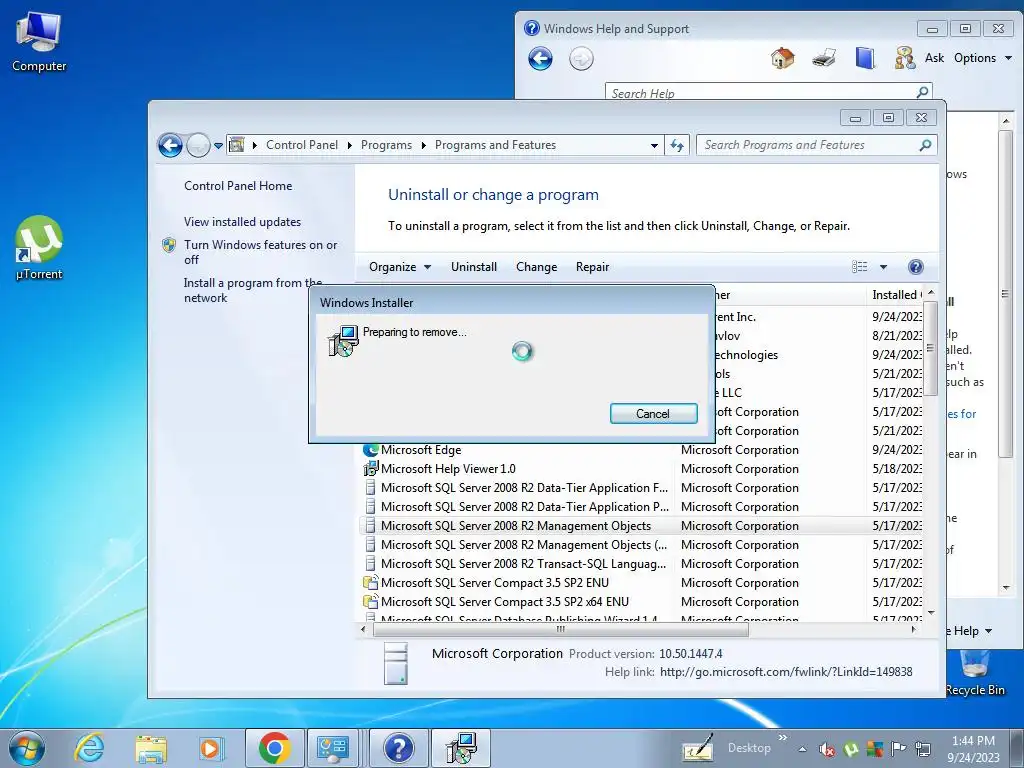Click the search magnifier in Help search box
1024x768 pixels.
pyautogui.click(x=922, y=92)
